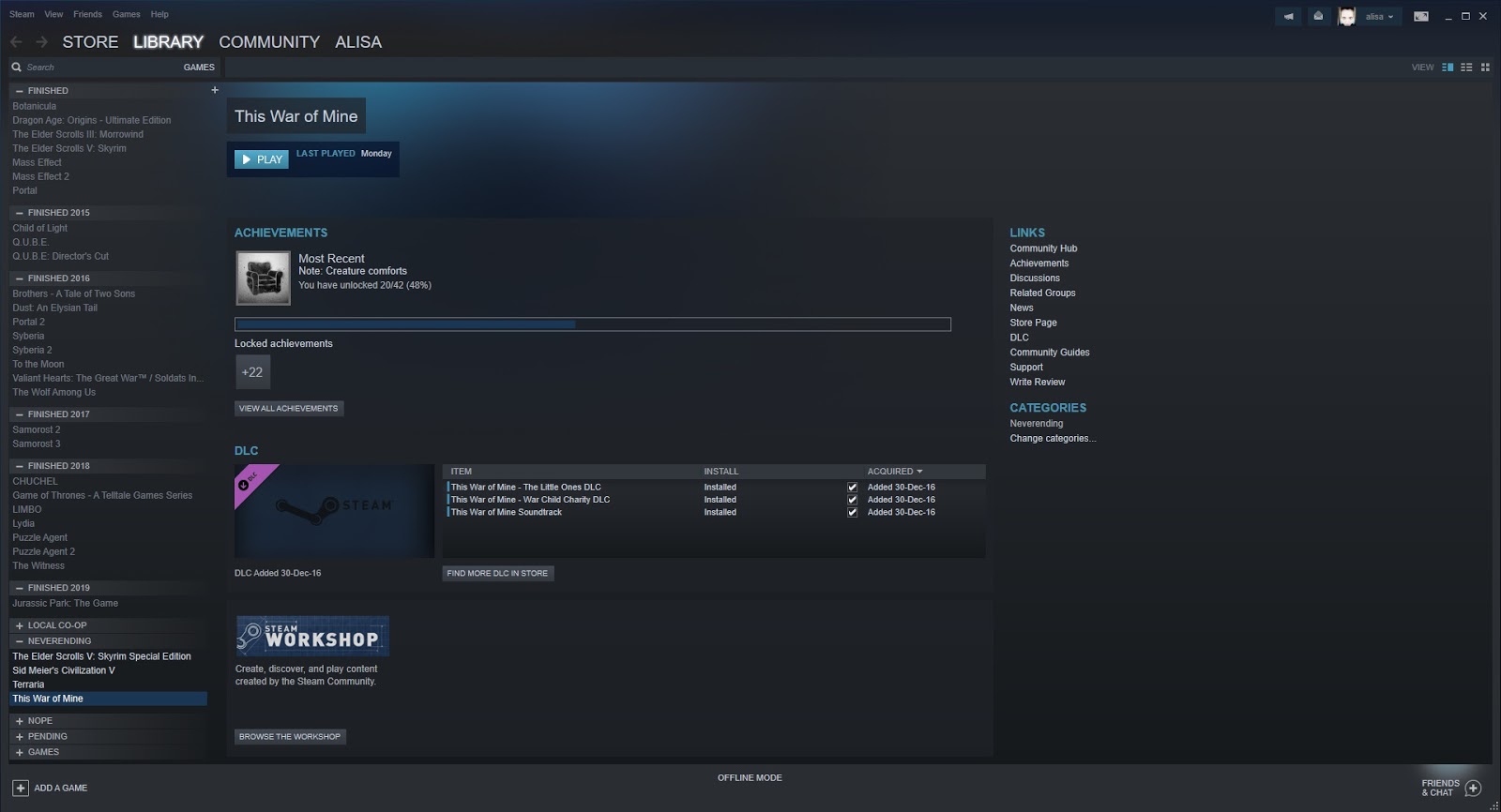
Task: Collapse the FINISHED category
Action: pyautogui.click(x=20, y=91)
